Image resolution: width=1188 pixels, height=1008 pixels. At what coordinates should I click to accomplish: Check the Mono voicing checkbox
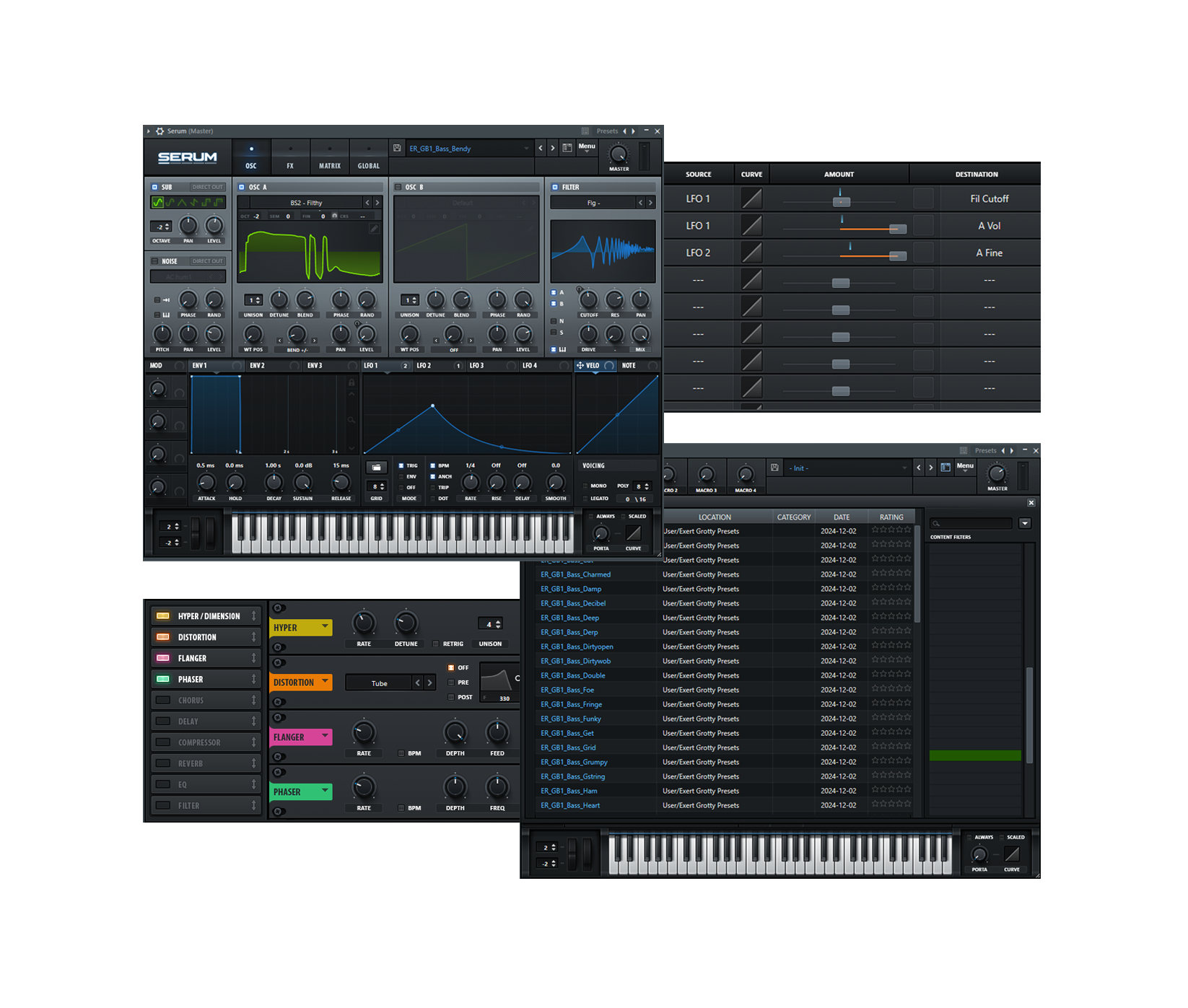pyautogui.click(x=585, y=486)
